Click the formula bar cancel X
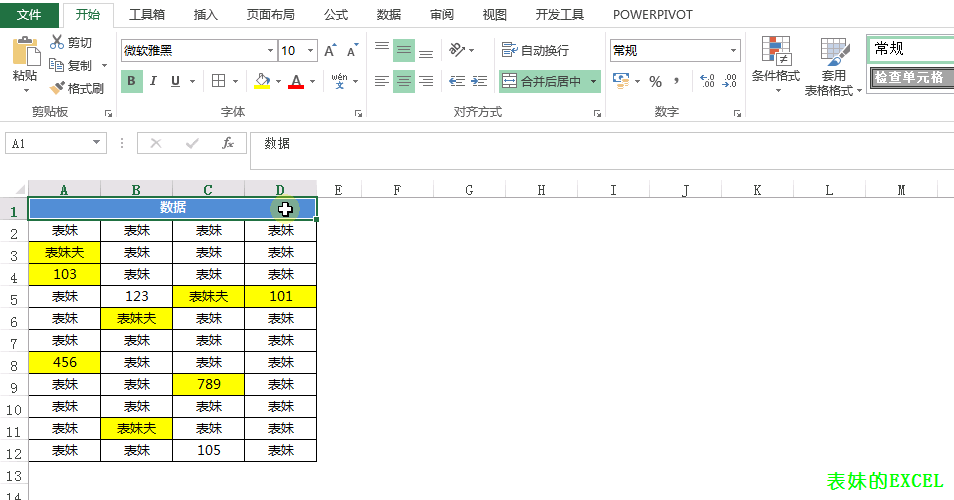954x500 pixels. point(156,143)
